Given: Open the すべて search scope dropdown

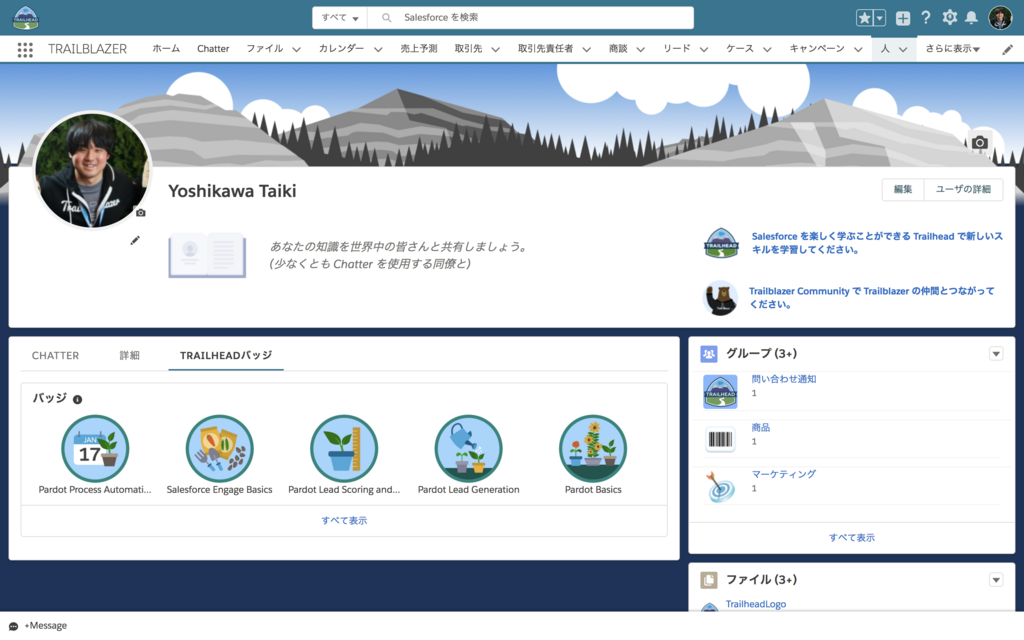Looking at the screenshot, I should coord(340,18).
